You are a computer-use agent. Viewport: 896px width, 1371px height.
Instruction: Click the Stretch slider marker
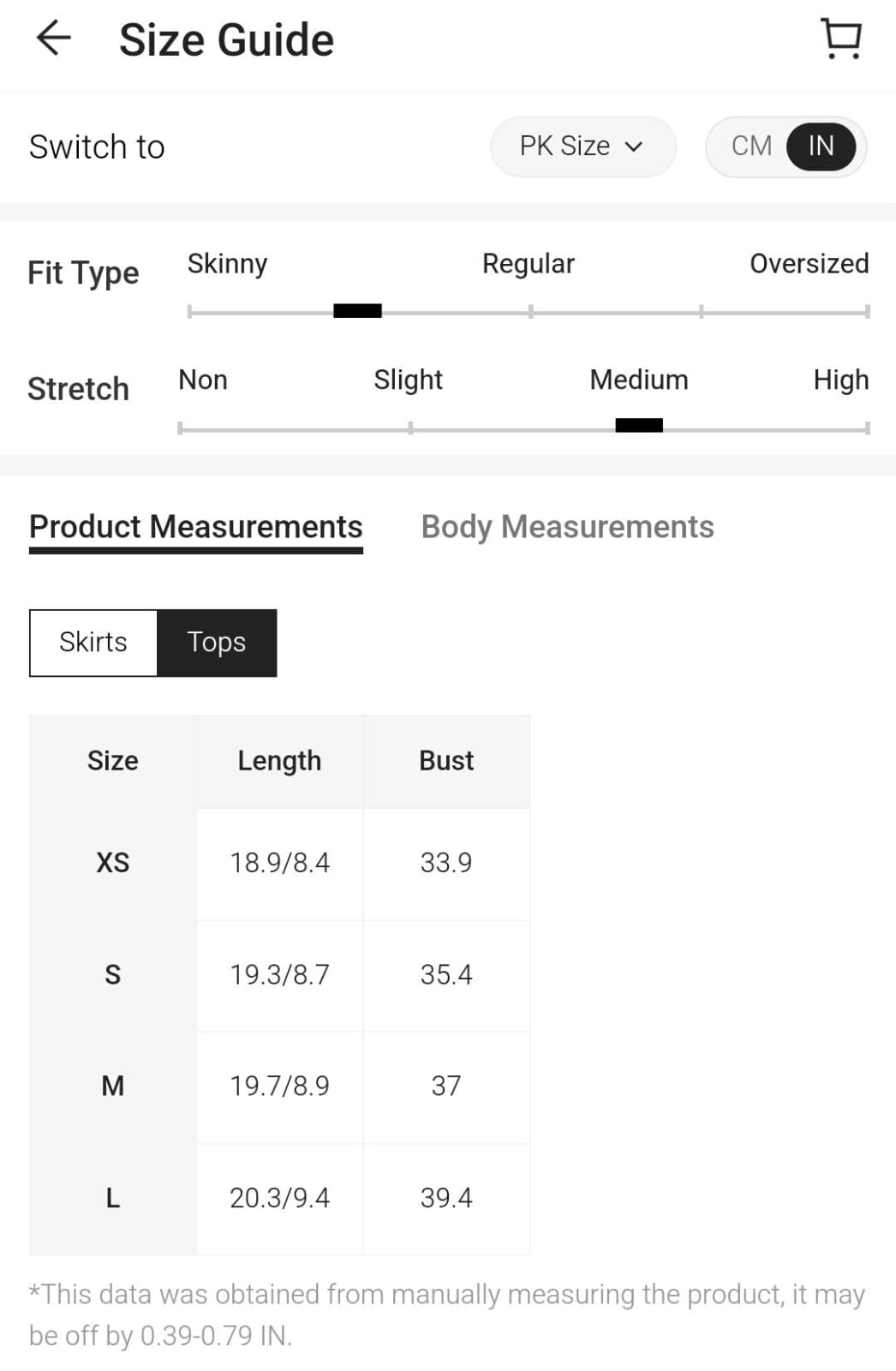pos(639,426)
